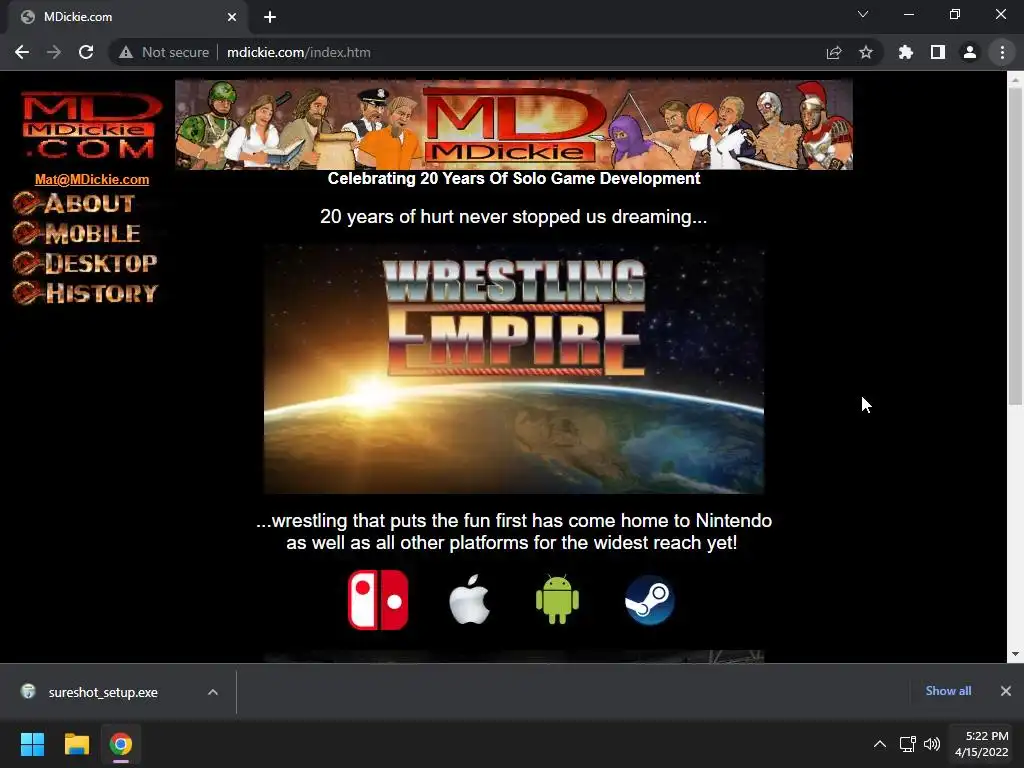Open the Chrome profile icon
Viewport: 1024px width, 768px height.
coord(970,52)
